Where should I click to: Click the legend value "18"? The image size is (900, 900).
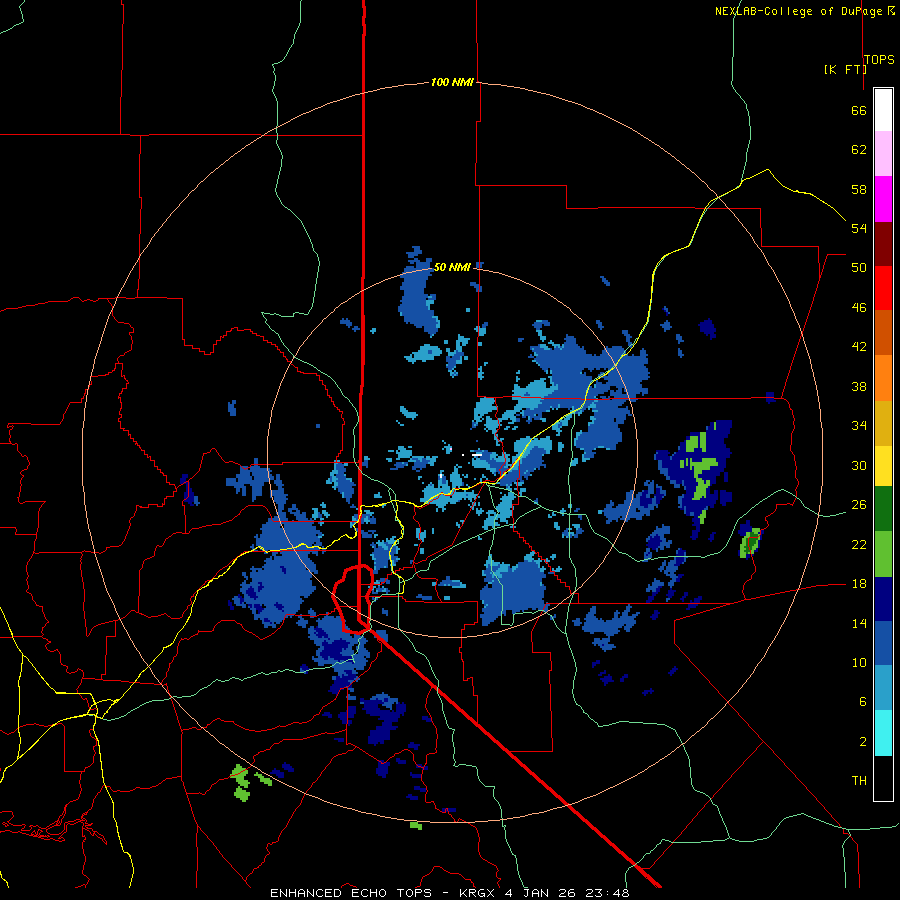click(859, 584)
